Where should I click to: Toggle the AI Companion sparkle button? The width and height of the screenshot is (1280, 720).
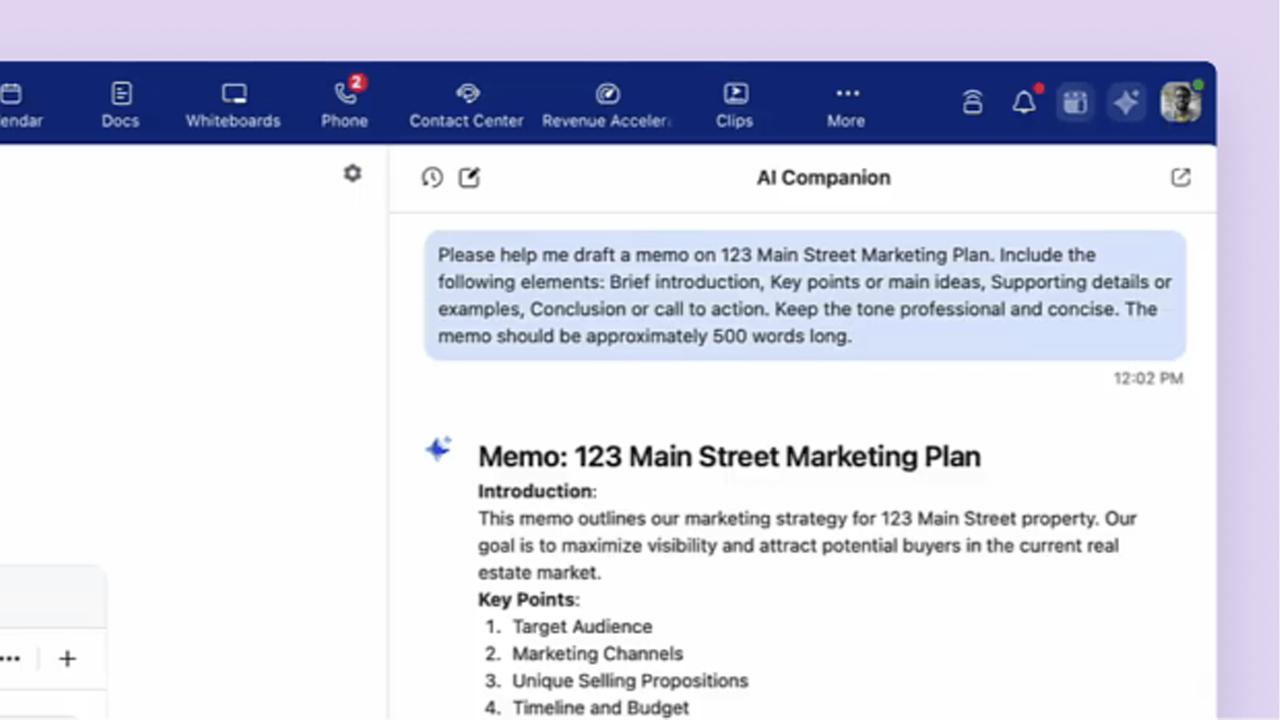coord(1126,102)
